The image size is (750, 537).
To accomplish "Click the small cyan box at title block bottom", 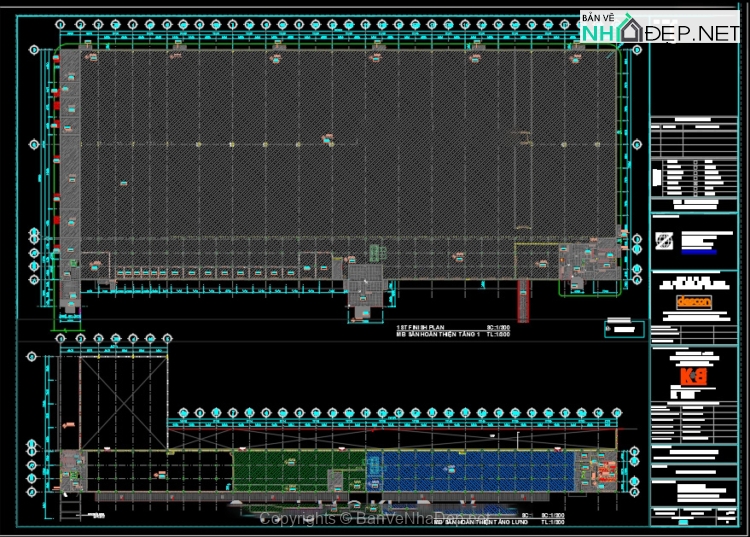I will click(x=684, y=522).
